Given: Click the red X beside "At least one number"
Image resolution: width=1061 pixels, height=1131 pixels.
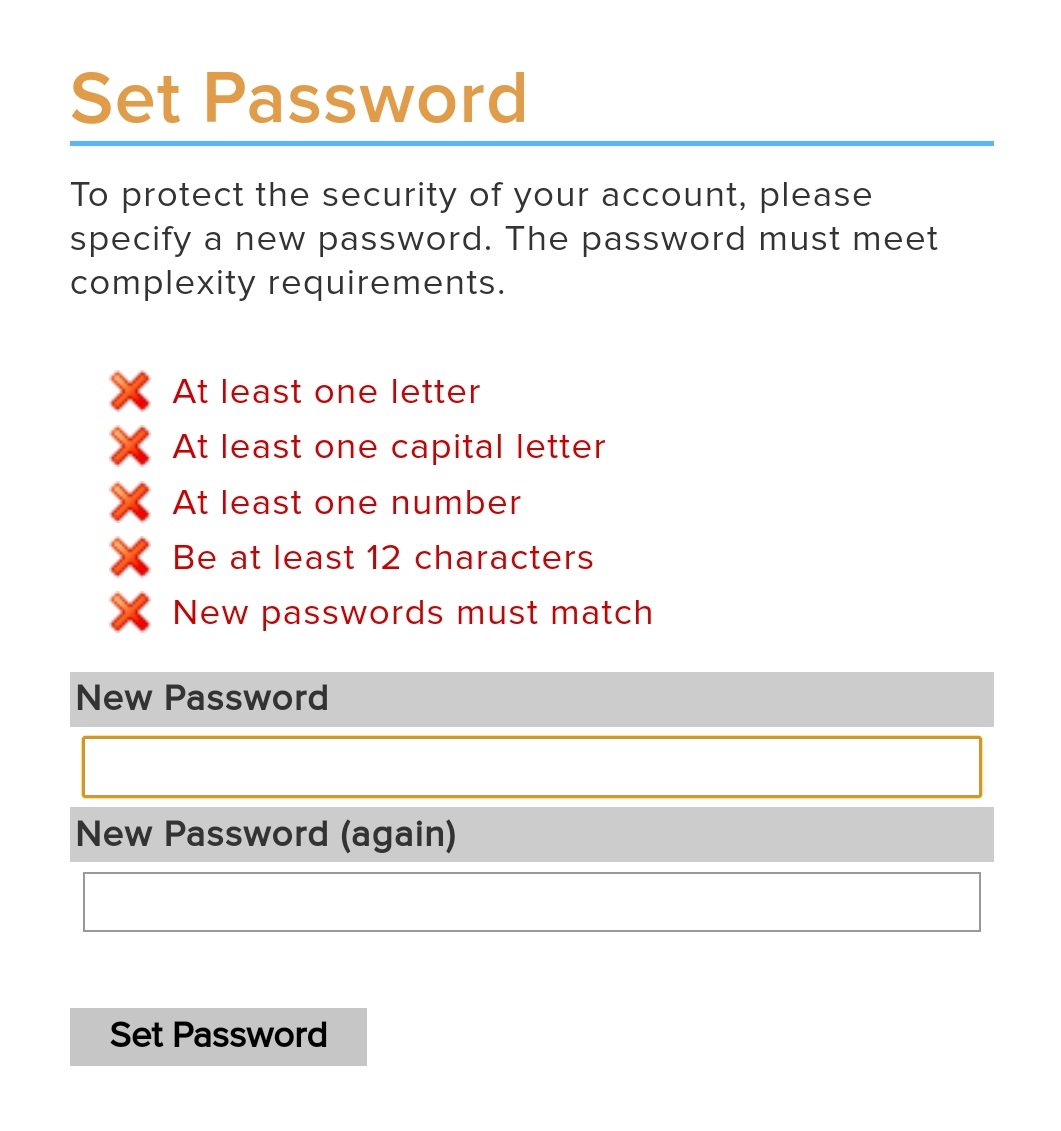Looking at the screenshot, I should click(x=130, y=501).
